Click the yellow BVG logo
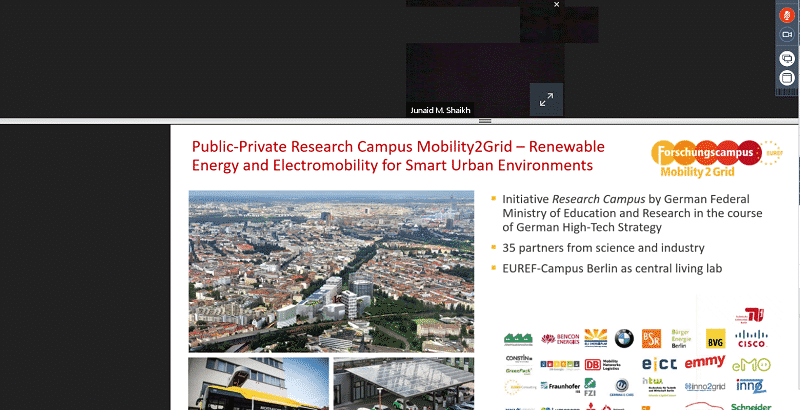This screenshot has height=410, width=800. pyautogui.click(x=715, y=339)
